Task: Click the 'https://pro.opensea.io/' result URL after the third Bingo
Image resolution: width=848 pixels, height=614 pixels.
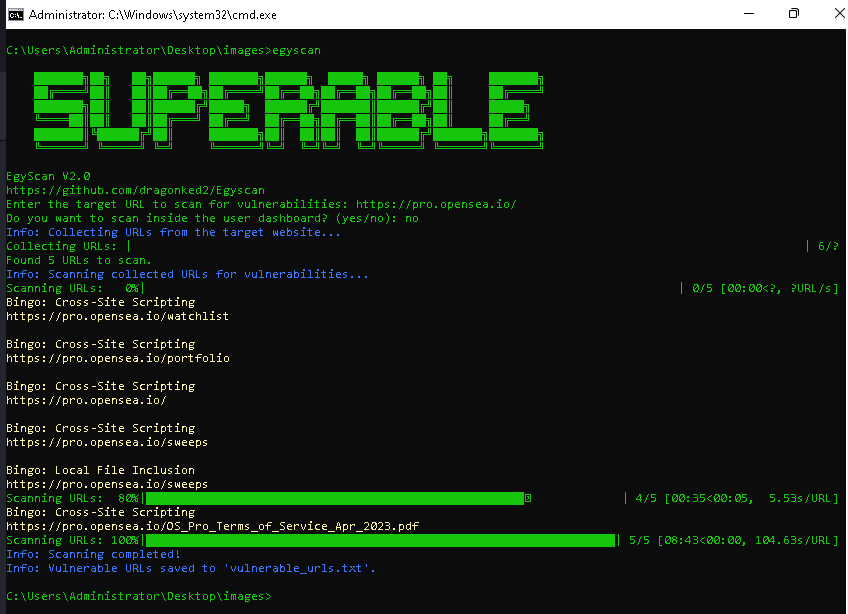Action: click(x=86, y=401)
